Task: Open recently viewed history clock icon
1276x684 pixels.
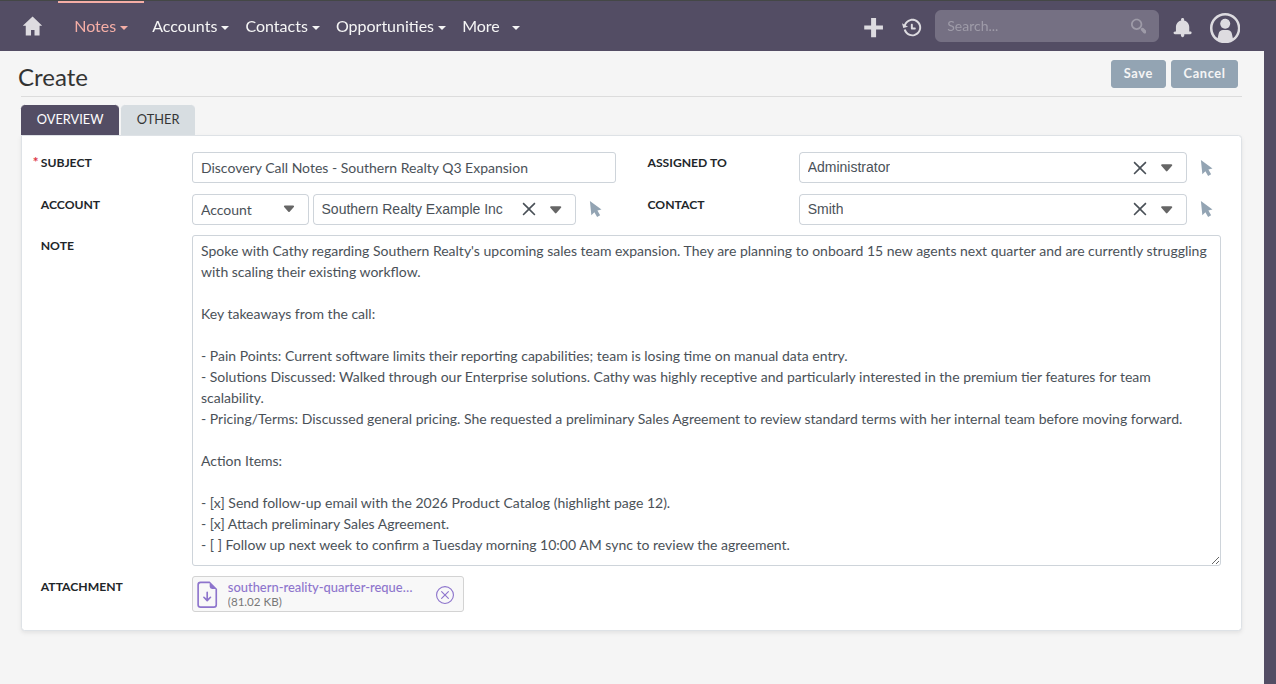Action: 911,27
